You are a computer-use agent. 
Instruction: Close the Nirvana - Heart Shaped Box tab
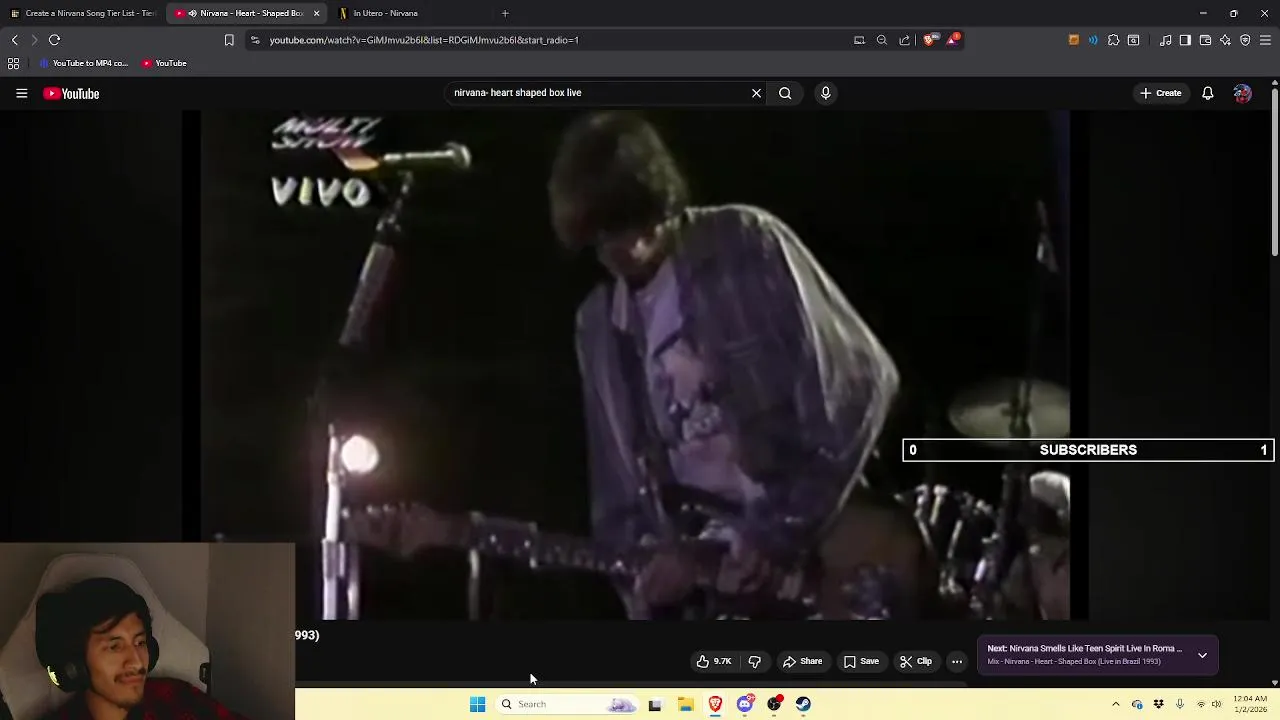point(317,13)
